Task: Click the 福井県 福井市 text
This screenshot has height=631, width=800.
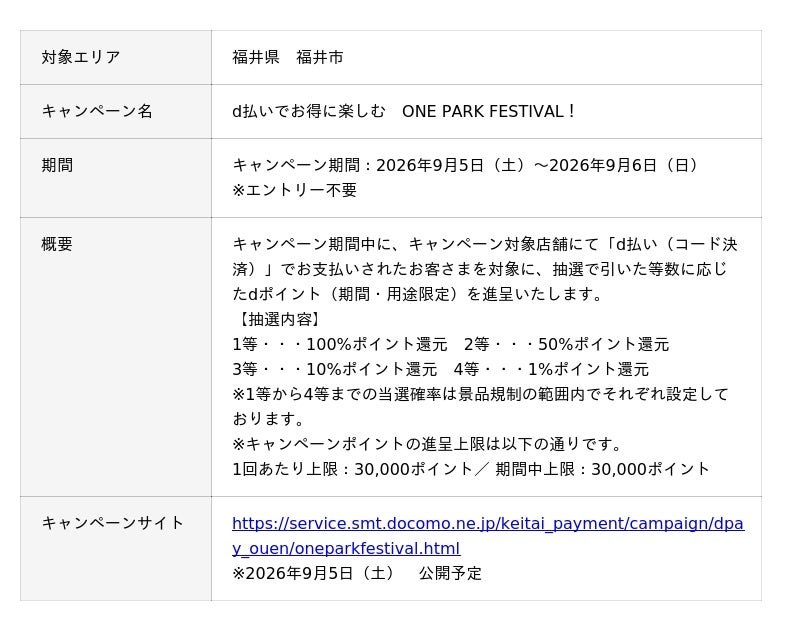Action: [x=288, y=57]
